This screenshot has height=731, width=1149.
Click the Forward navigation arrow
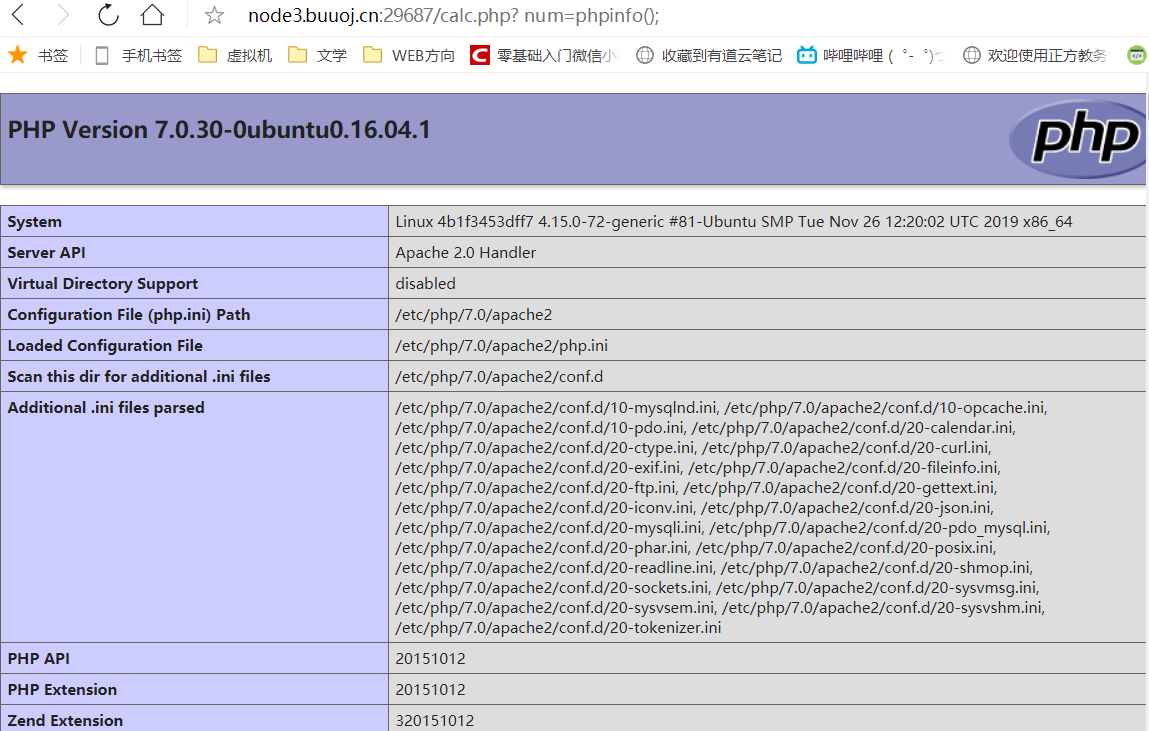[x=62, y=17]
